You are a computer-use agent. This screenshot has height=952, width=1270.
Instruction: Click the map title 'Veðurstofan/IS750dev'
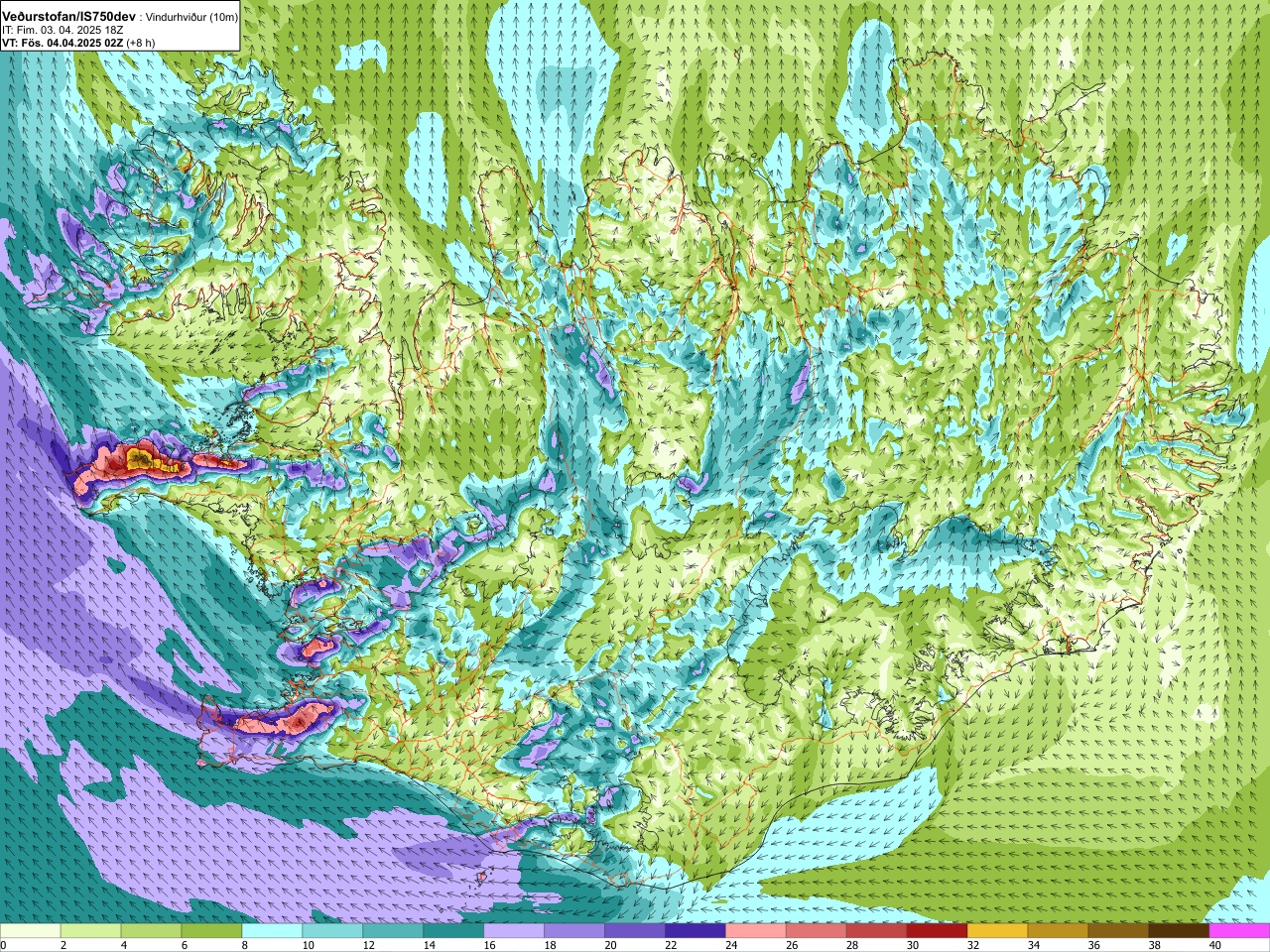click(69, 17)
